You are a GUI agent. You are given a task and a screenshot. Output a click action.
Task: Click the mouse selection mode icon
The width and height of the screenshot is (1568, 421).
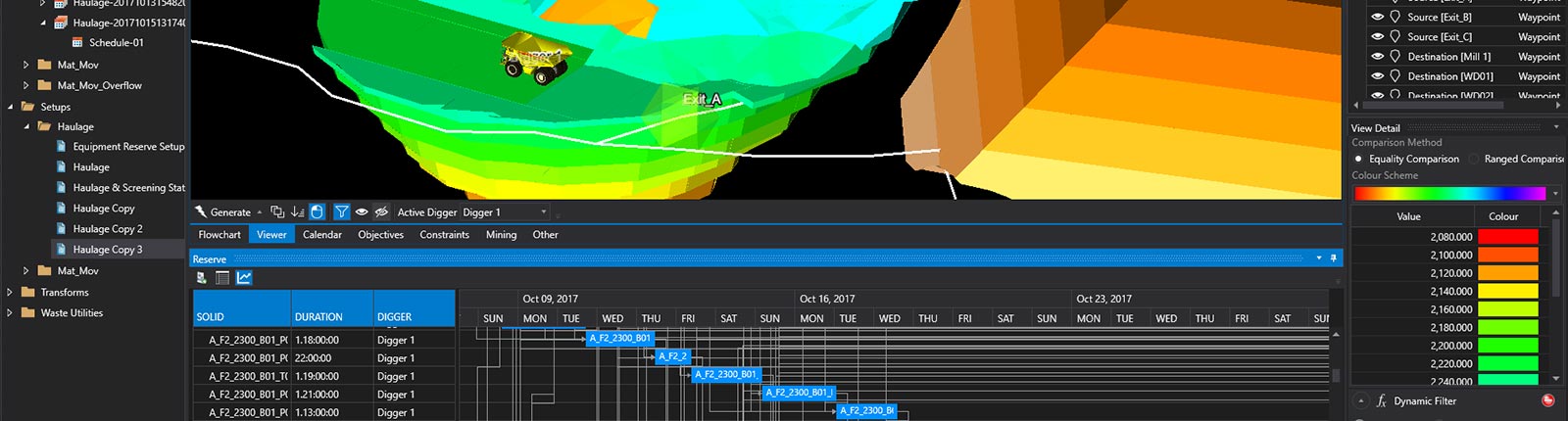[317, 211]
